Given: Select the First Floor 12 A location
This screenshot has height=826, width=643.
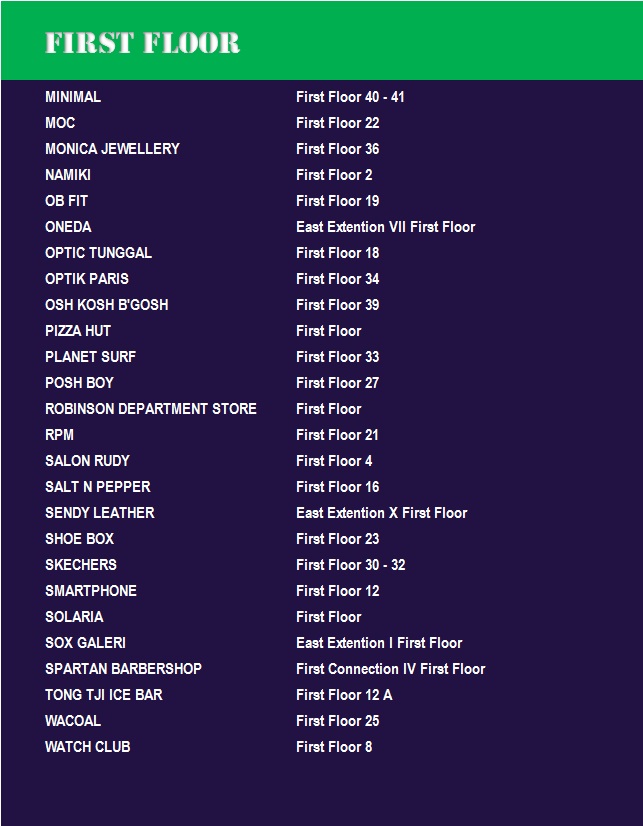Looking at the screenshot, I should [344, 695].
